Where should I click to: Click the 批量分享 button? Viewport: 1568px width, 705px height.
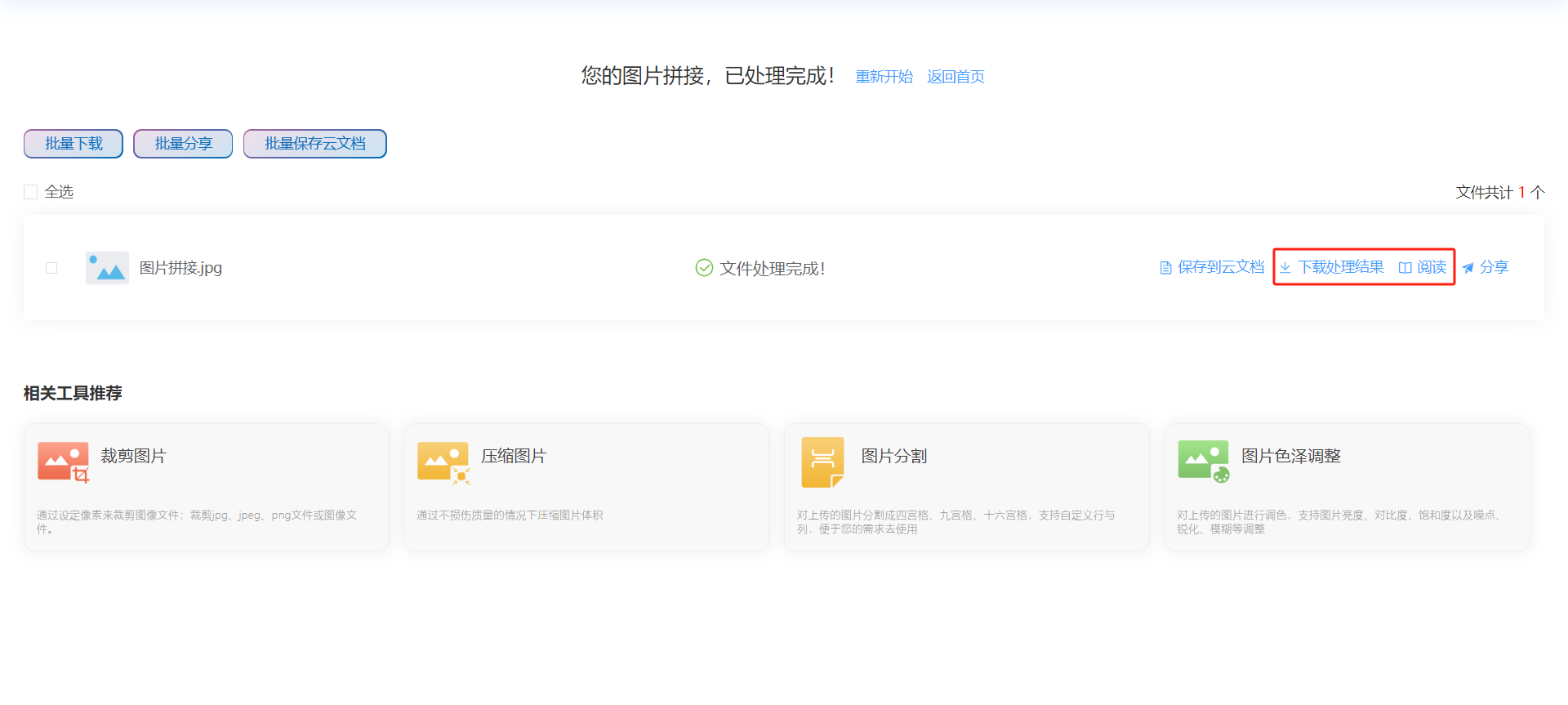point(183,144)
